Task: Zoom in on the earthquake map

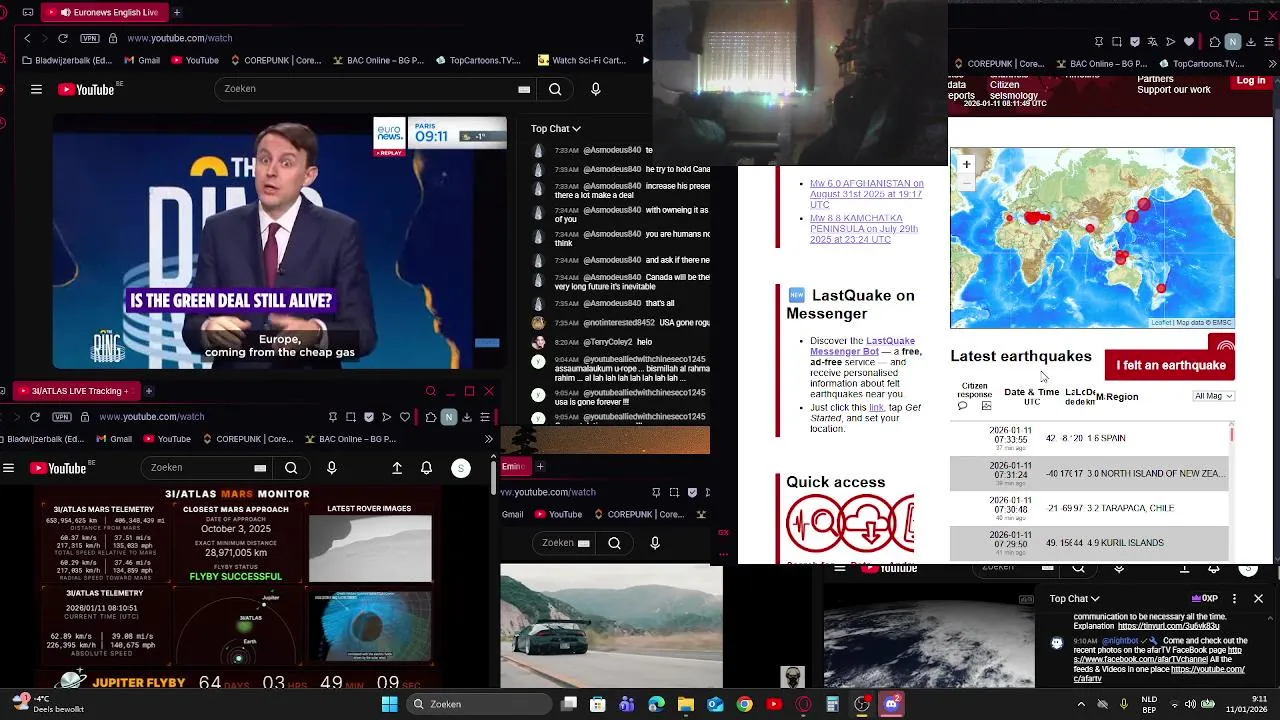Action: tap(966, 164)
